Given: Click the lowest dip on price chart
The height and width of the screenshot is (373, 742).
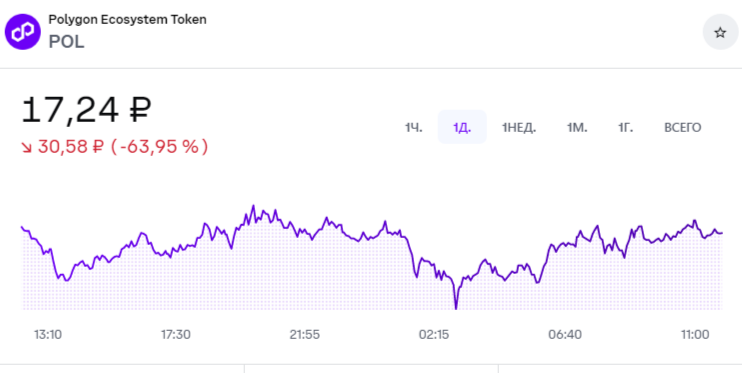Looking at the screenshot, I should [x=456, y=308].
